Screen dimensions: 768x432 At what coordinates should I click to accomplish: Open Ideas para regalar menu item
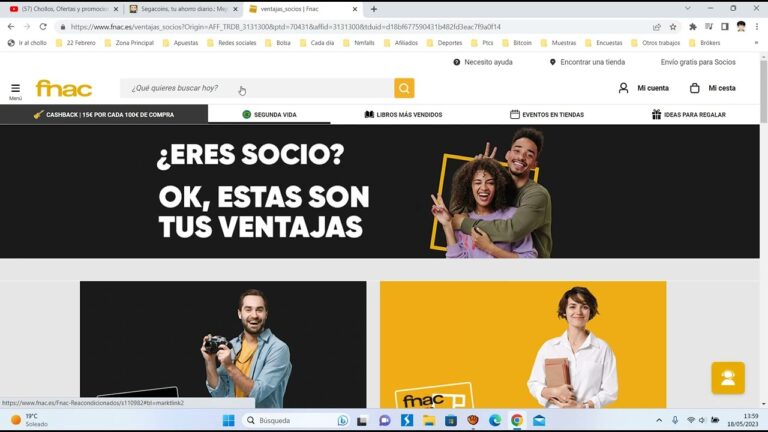click(x=689, y=115)
